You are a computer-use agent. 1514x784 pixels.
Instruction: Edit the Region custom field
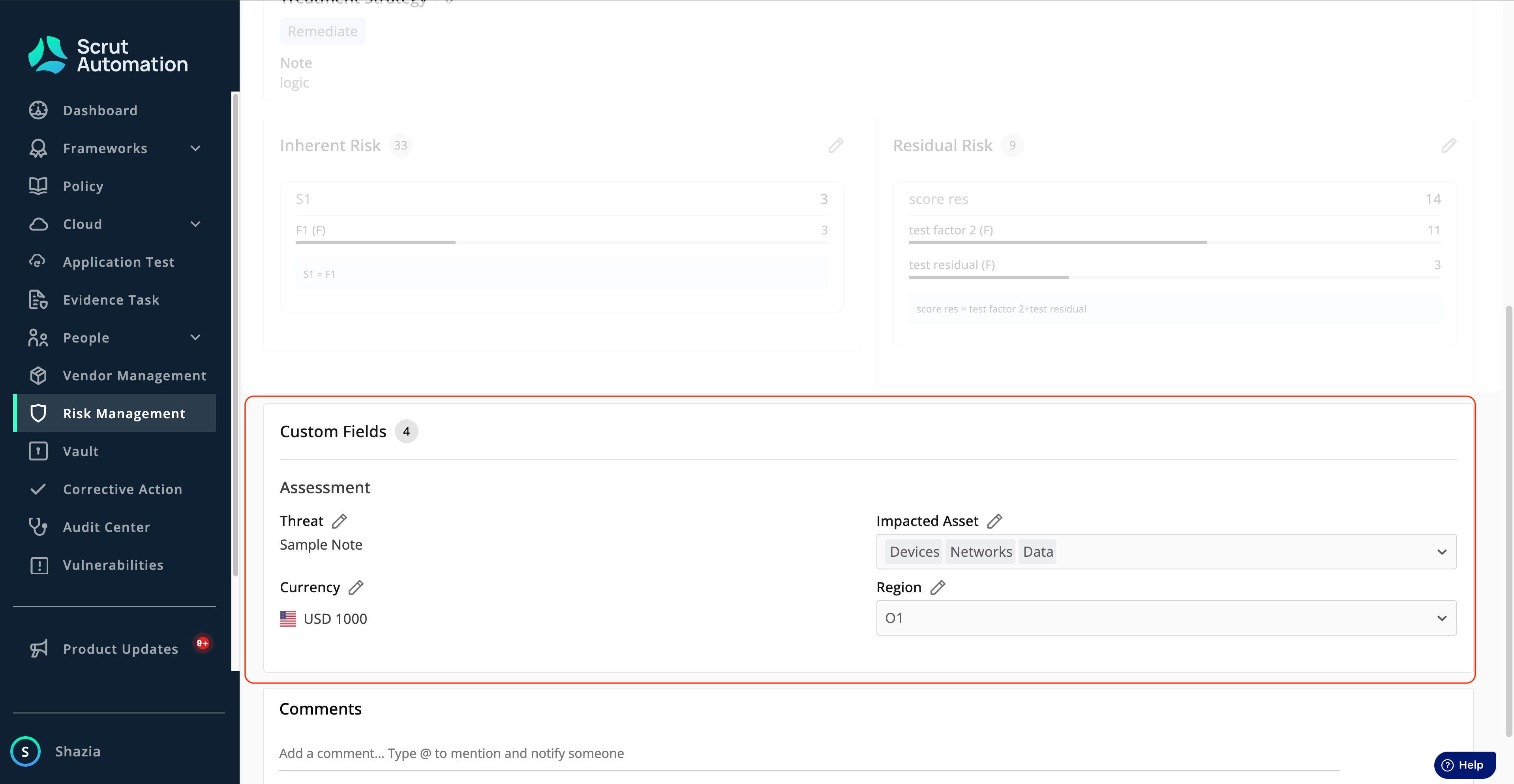938,587
